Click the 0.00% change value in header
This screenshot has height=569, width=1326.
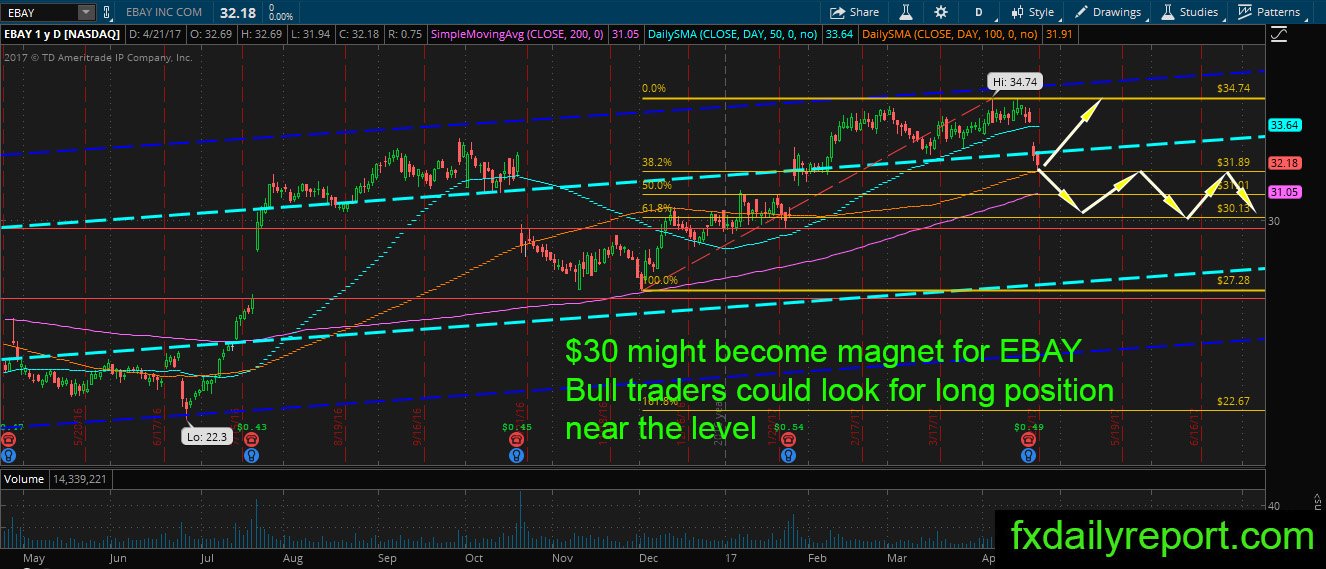tap(281, 17)
